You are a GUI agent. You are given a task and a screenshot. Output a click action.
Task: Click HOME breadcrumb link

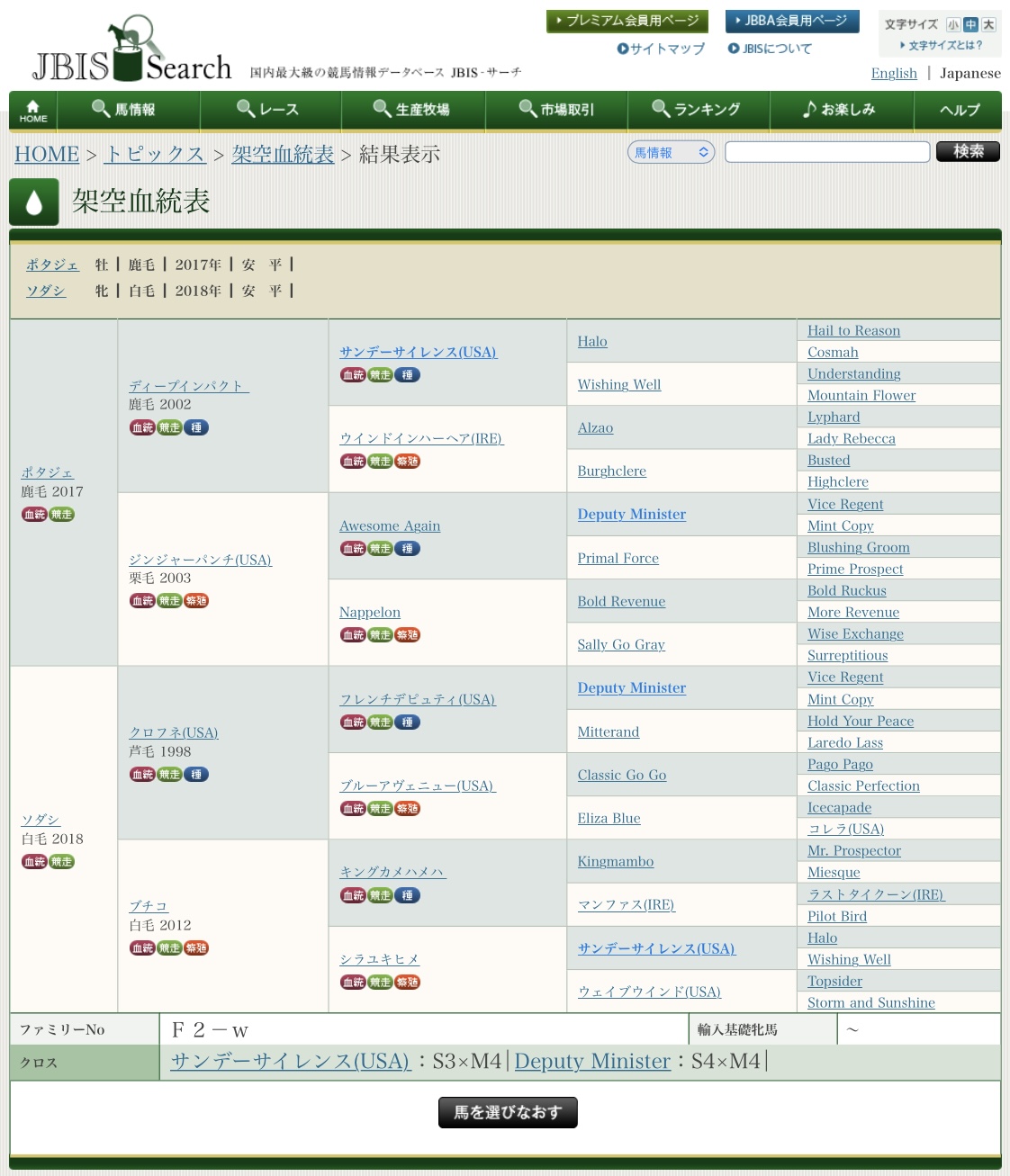coord(47,154)
